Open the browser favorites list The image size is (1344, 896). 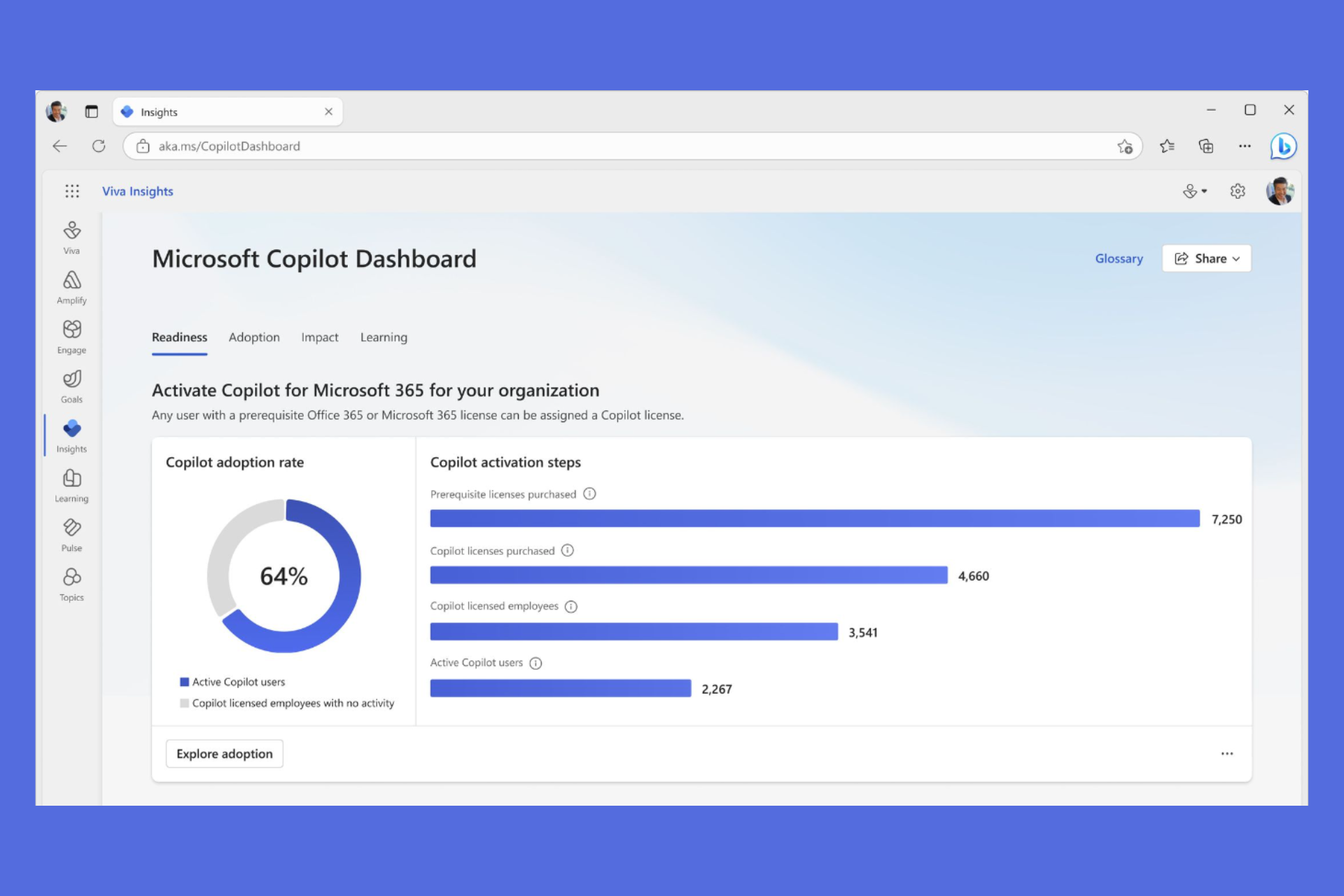coord(1166,146)
